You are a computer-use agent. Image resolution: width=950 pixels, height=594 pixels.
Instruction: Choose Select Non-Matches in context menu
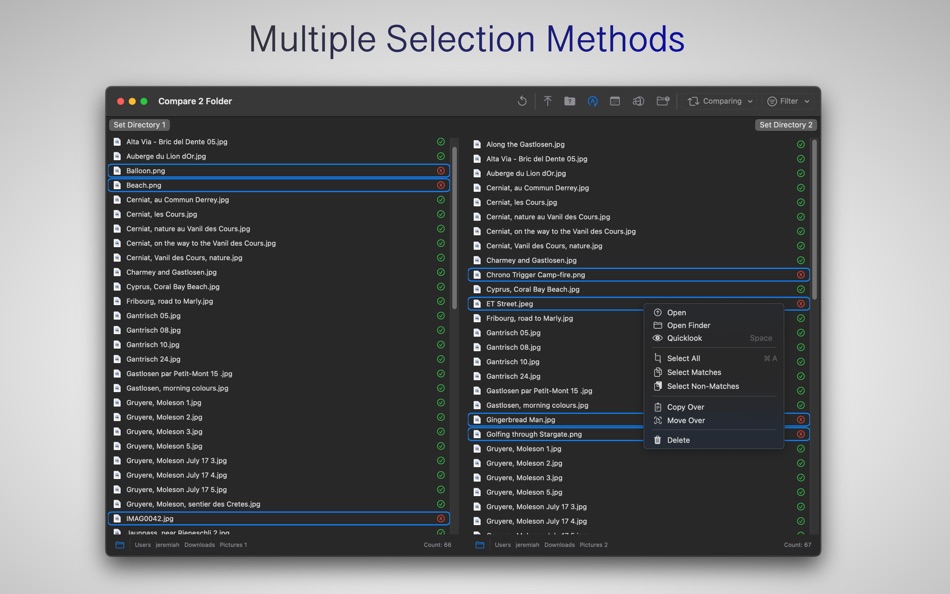714,386
